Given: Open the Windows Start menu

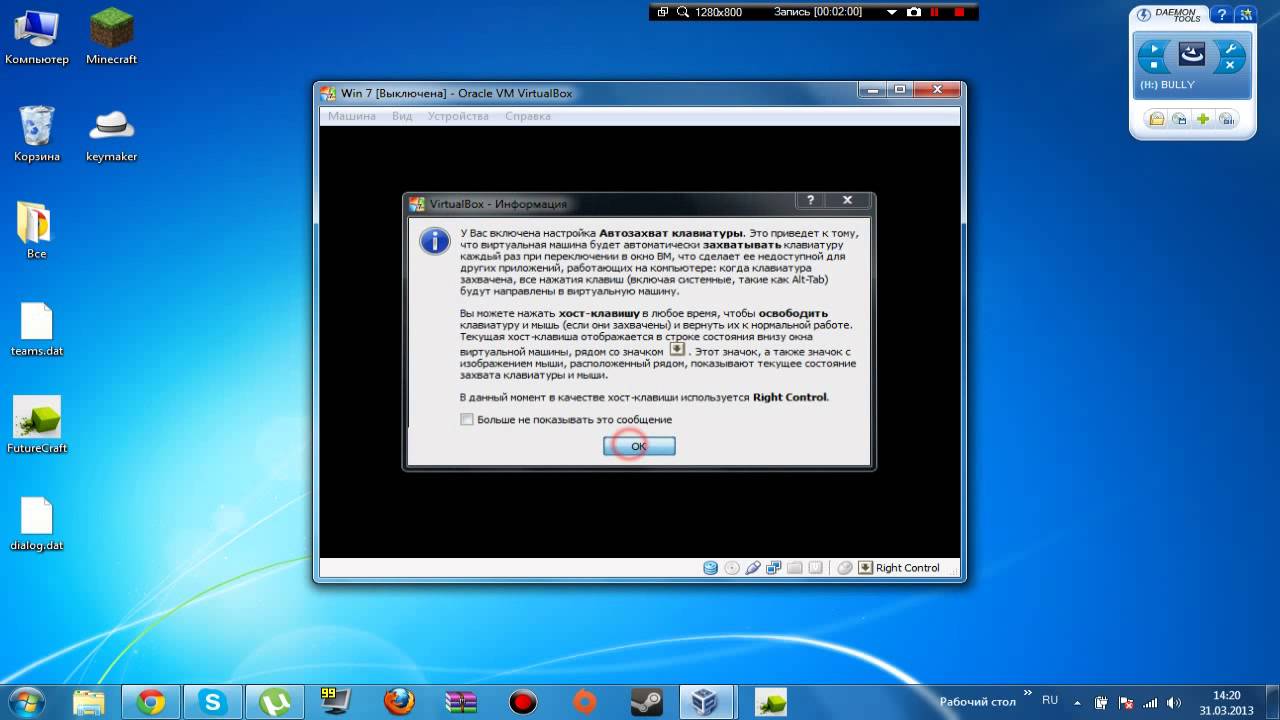Looking at the screenshot, I should [x=27, y=702].
